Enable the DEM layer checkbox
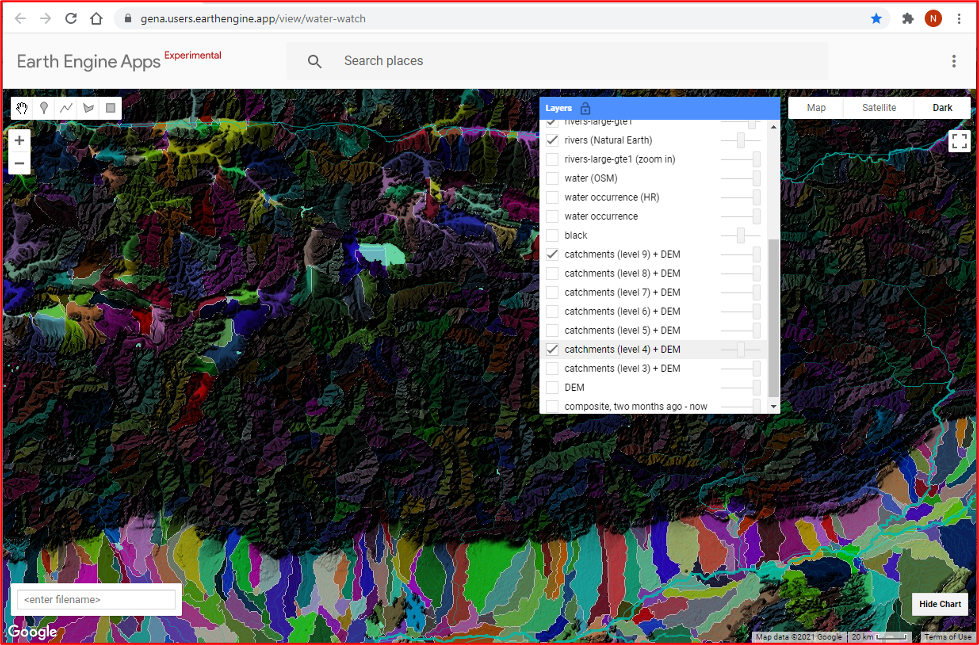 [552, 387]
